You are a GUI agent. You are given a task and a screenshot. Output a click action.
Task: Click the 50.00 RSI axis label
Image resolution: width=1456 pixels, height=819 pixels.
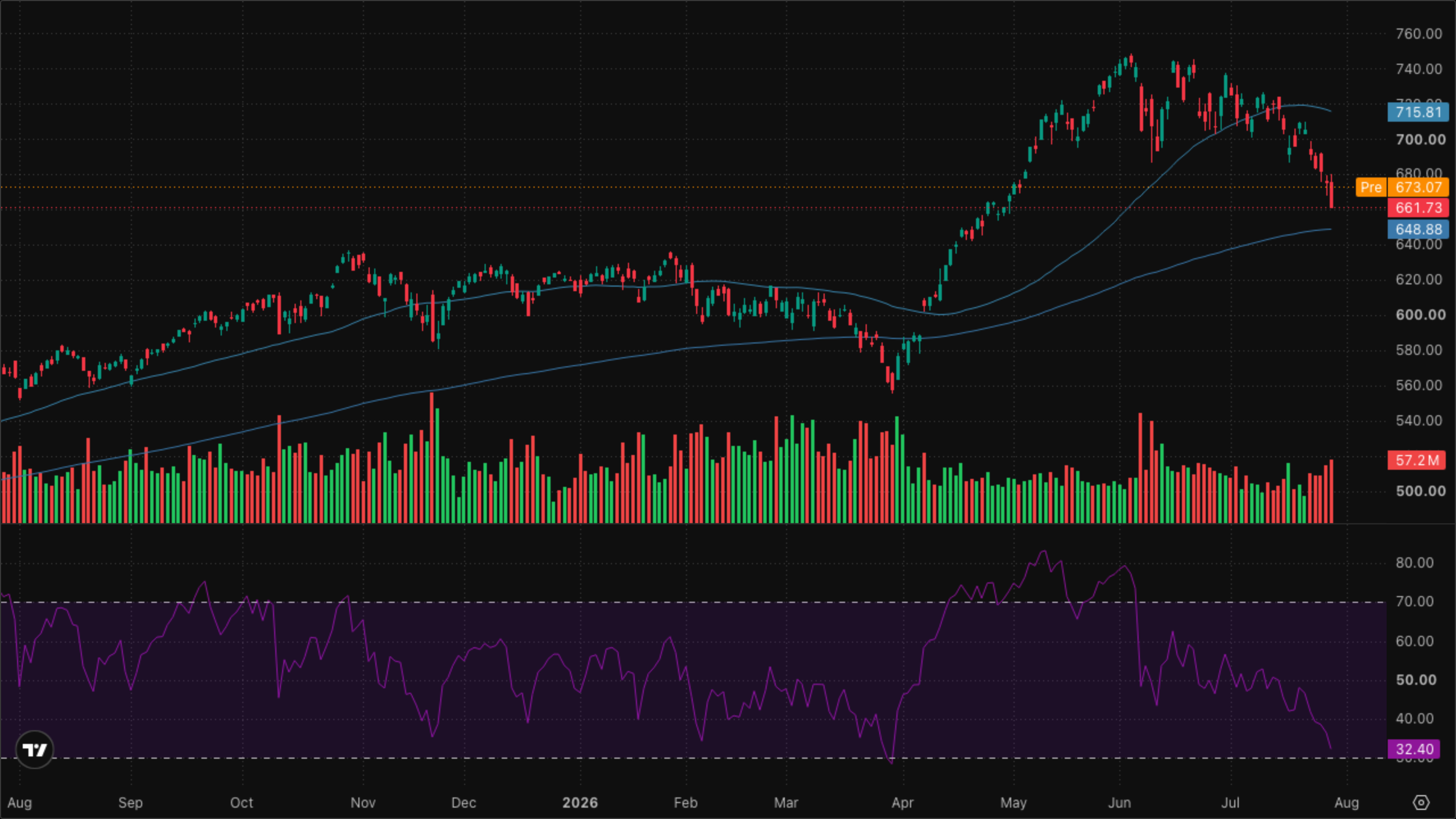(x=1416, y=680)
